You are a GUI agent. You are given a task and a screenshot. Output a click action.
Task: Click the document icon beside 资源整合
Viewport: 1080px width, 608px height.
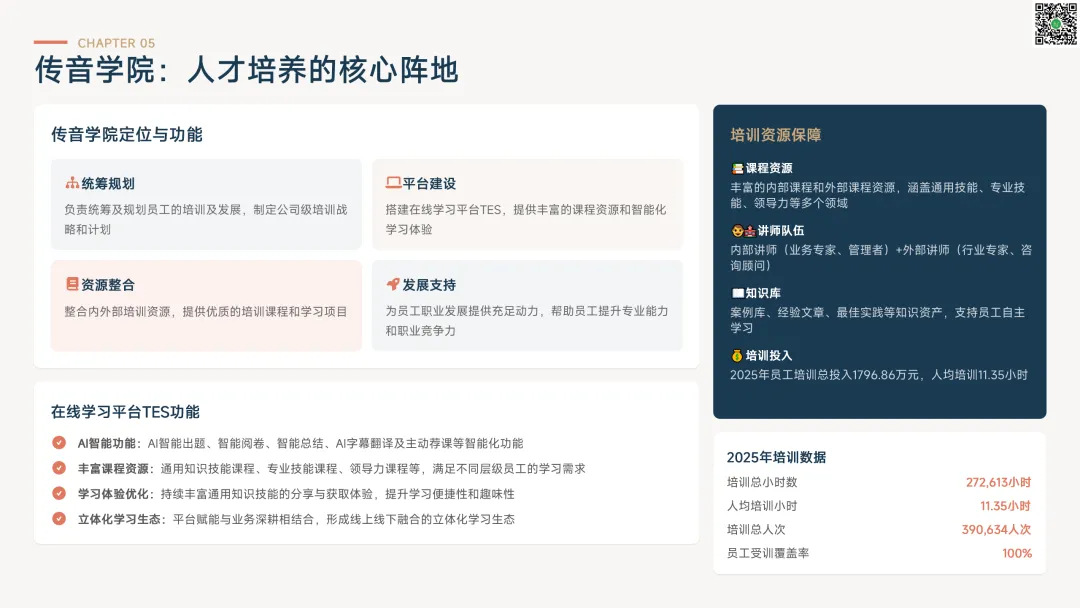coord(72,284)
